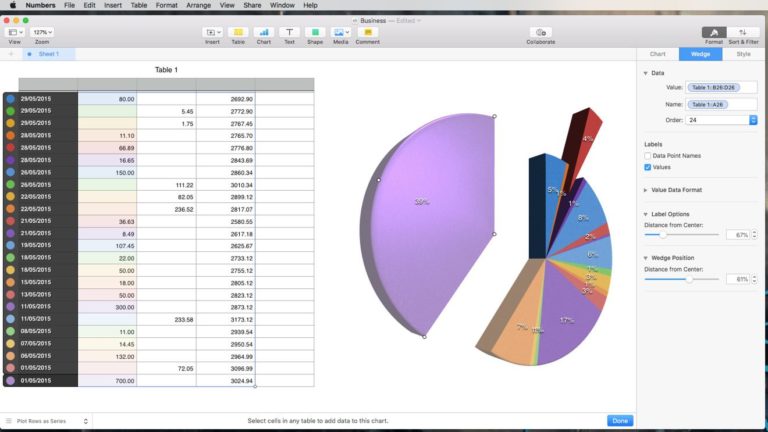Switch to the Style tab
Screen dimensions: 768x432
[743, 54]
